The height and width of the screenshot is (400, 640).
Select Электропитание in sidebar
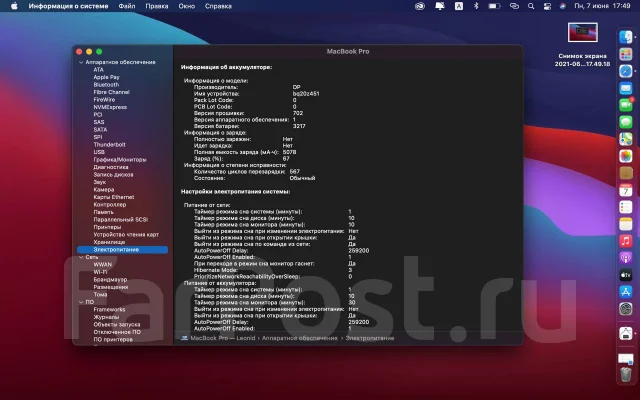(x=122, y=249)
